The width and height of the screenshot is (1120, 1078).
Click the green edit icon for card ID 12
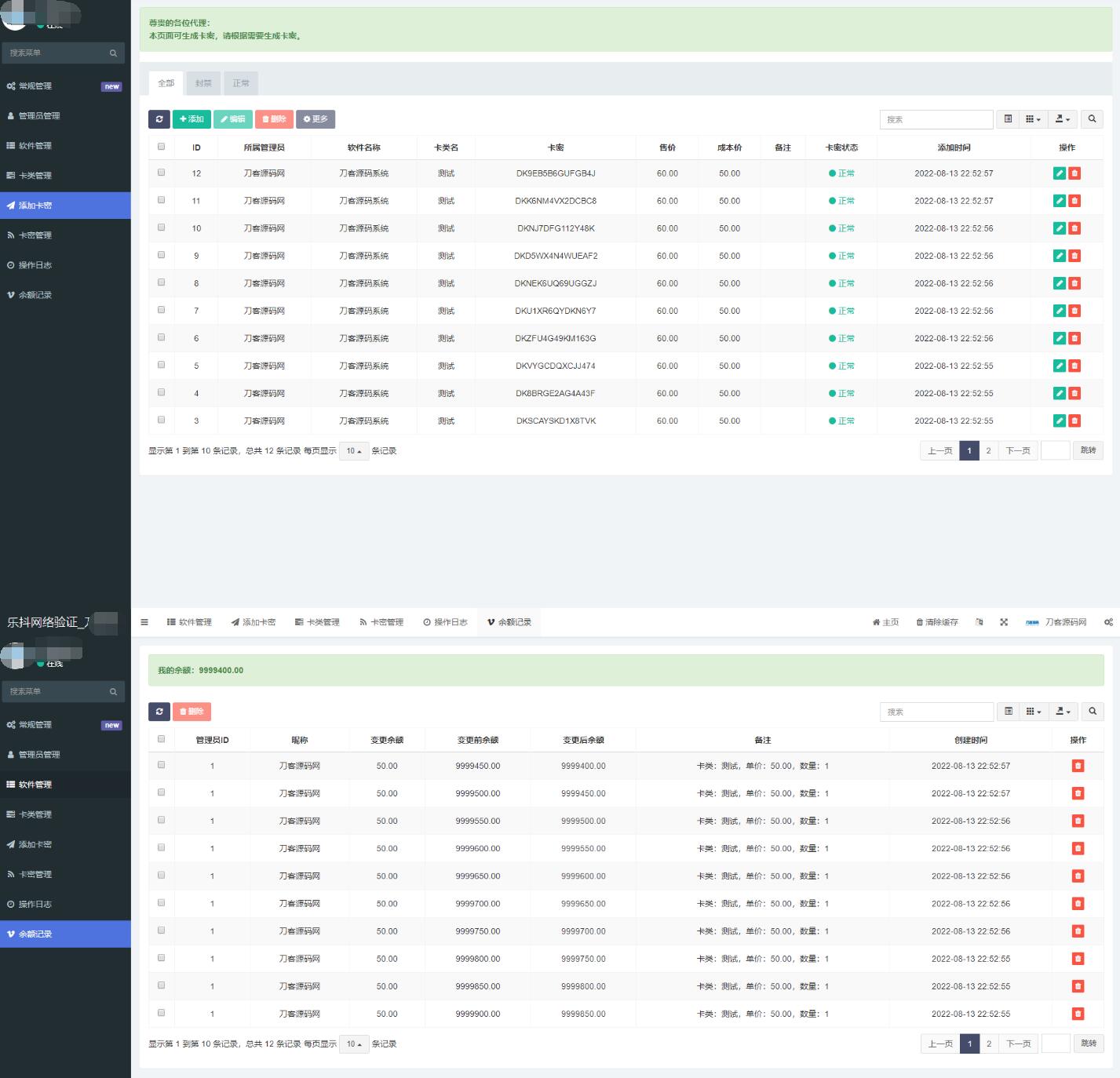[1059, 173]
